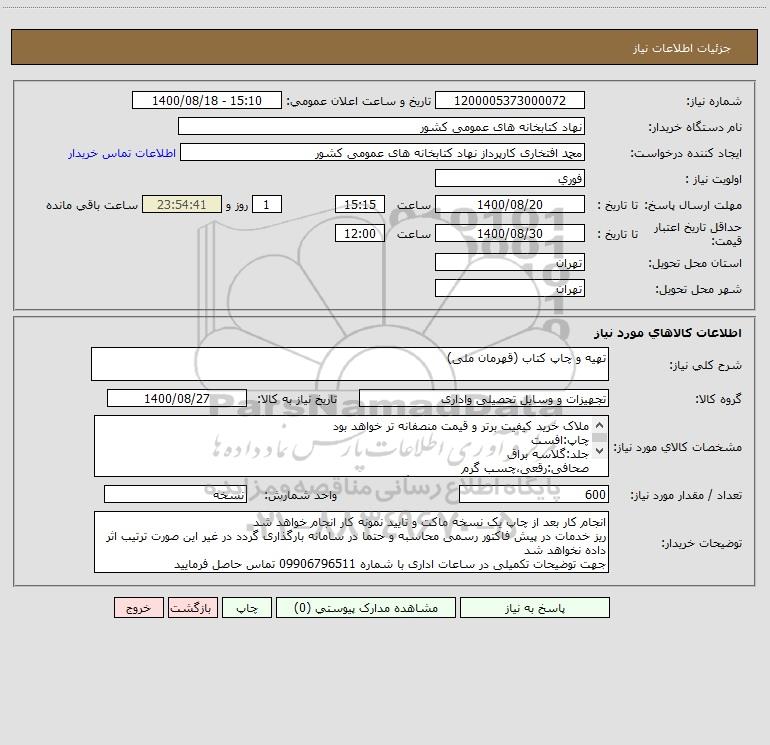Click unit of measure field نسخه

point(175,495)
